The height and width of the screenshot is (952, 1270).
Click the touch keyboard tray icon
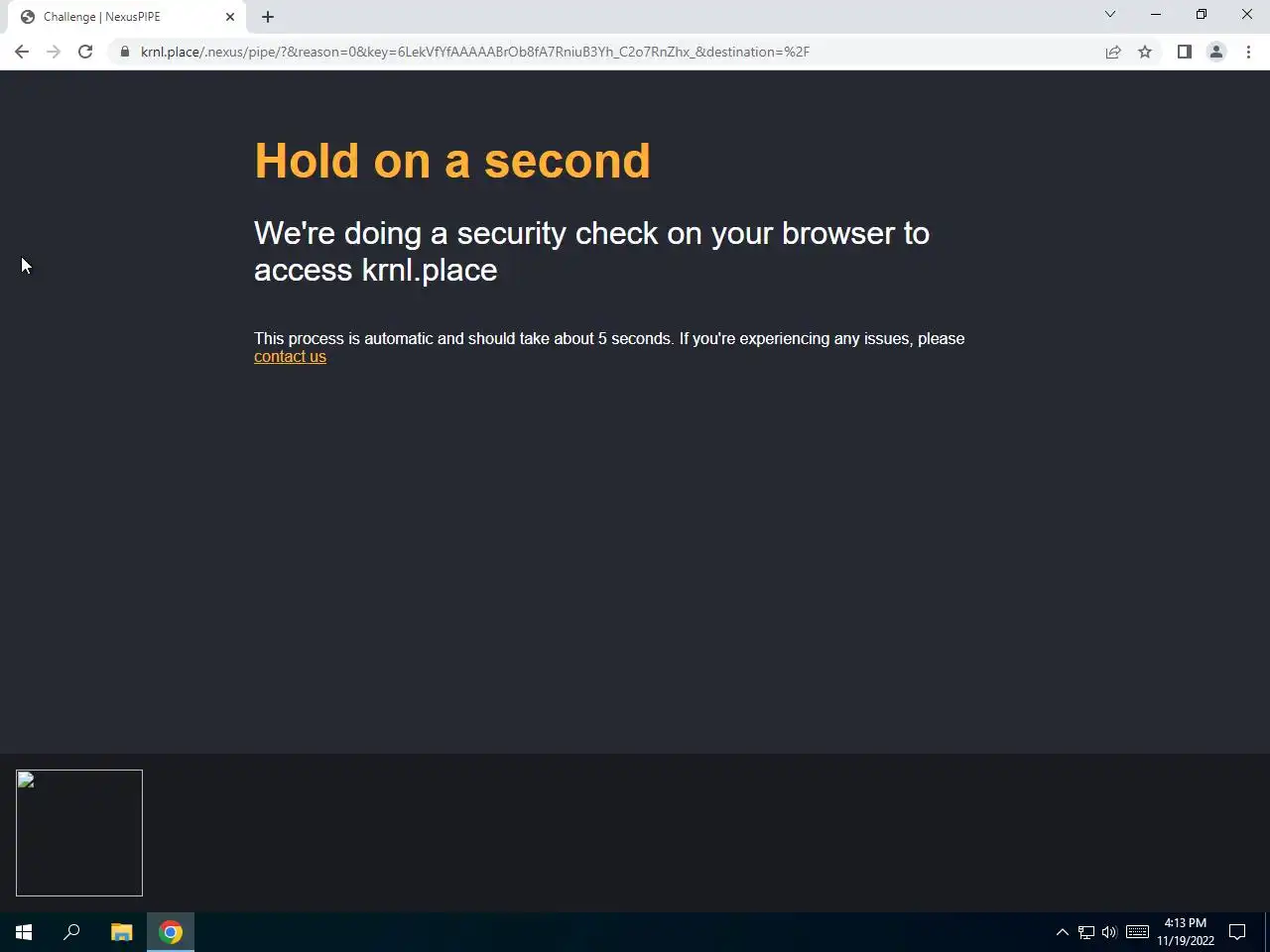(x=1137, y=932)
